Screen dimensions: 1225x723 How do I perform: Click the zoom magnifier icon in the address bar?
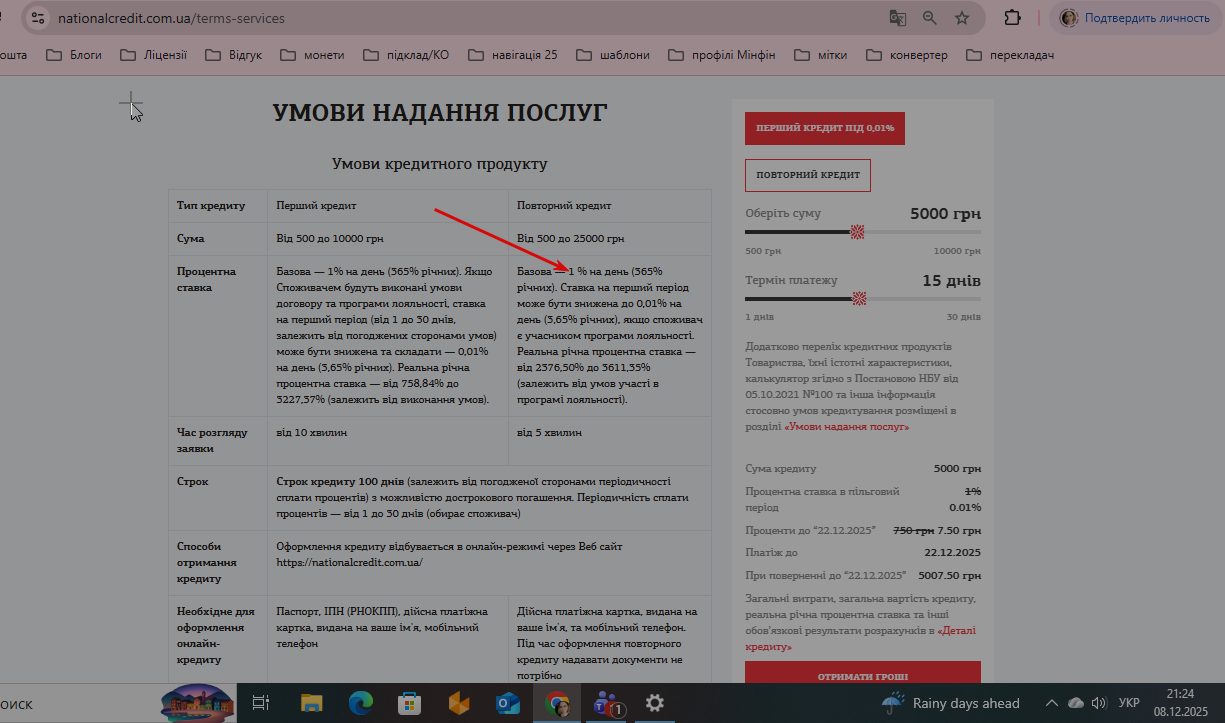tap(930, 18)
